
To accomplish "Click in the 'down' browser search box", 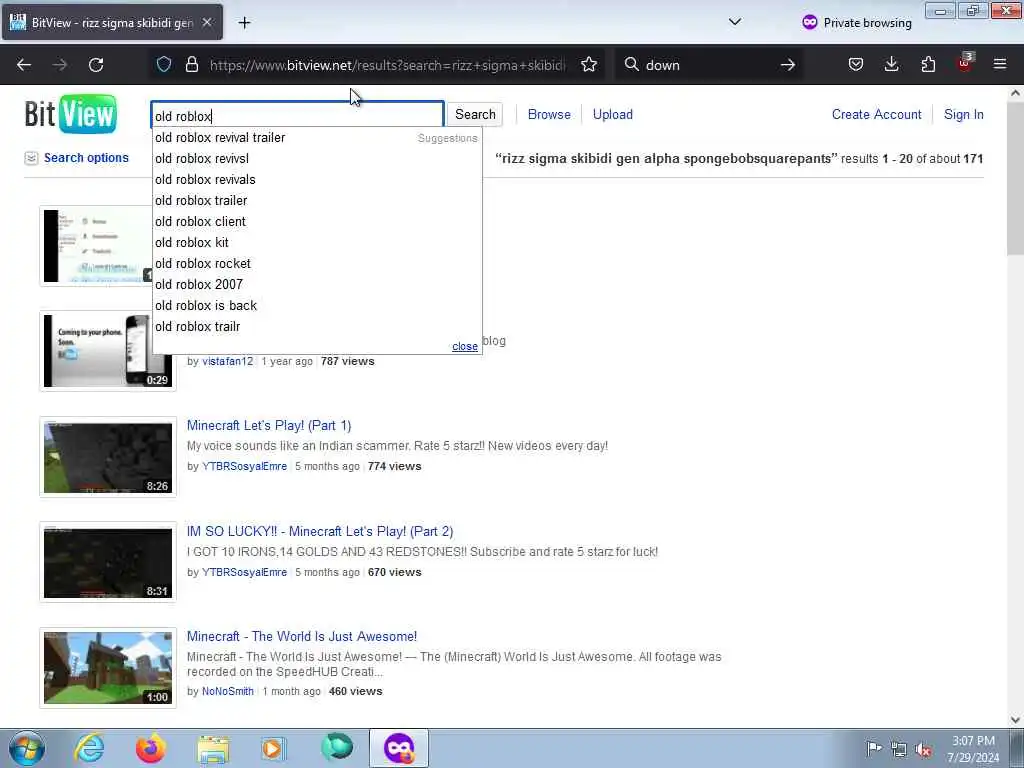I will point(709,65).
